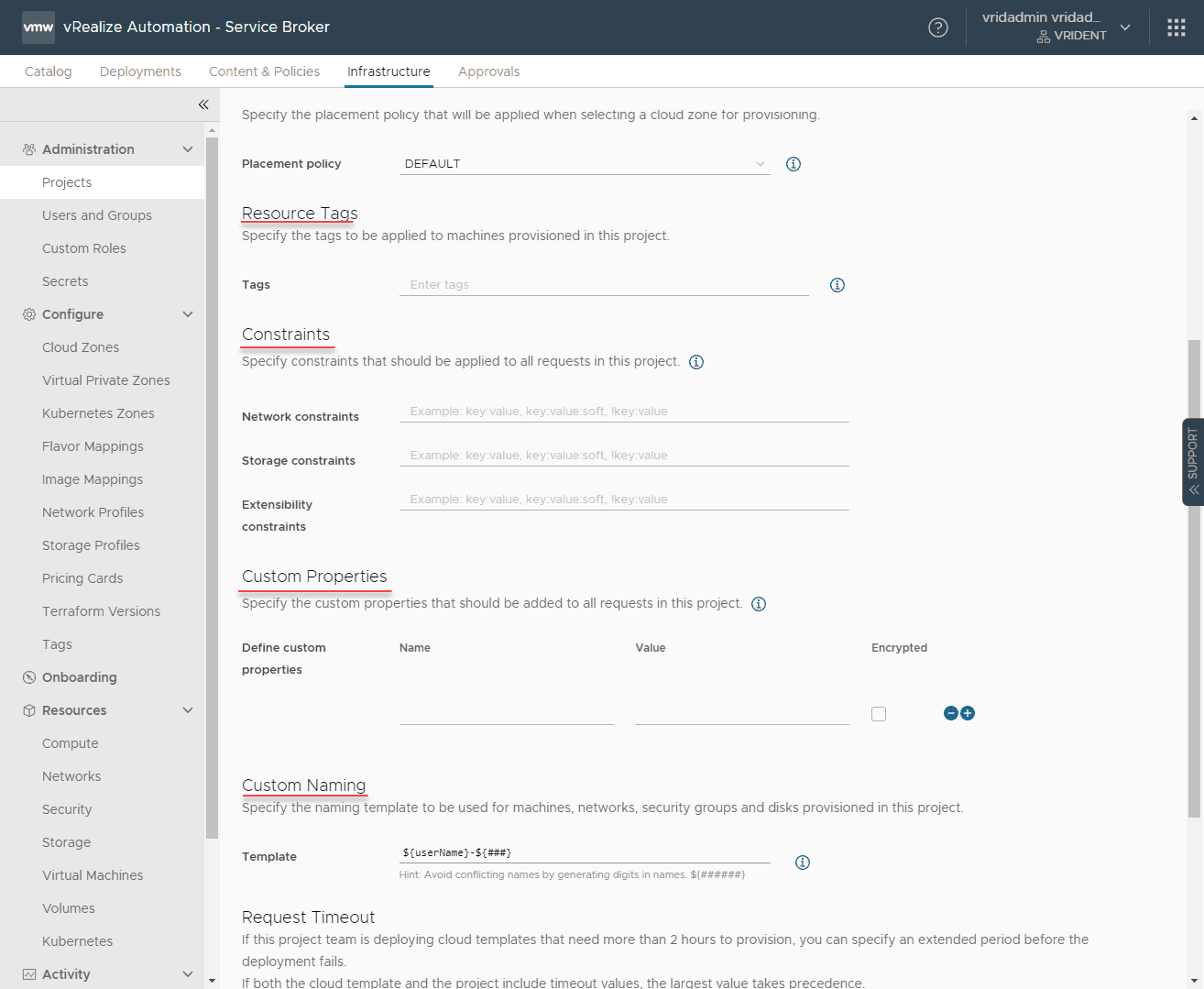Focus the custom property Name field
The image size is (1204, 989).
pyautogui.click(x=507, y=713)
